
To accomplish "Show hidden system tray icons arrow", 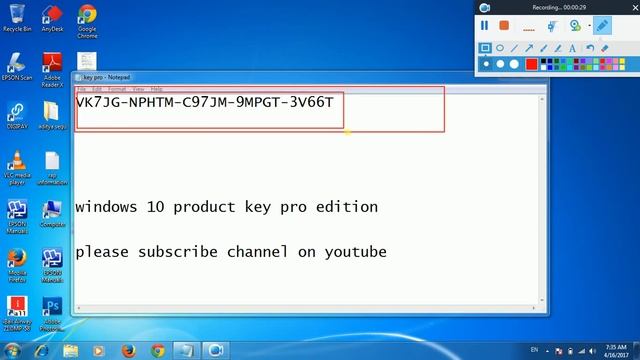I will pos(547,351).
